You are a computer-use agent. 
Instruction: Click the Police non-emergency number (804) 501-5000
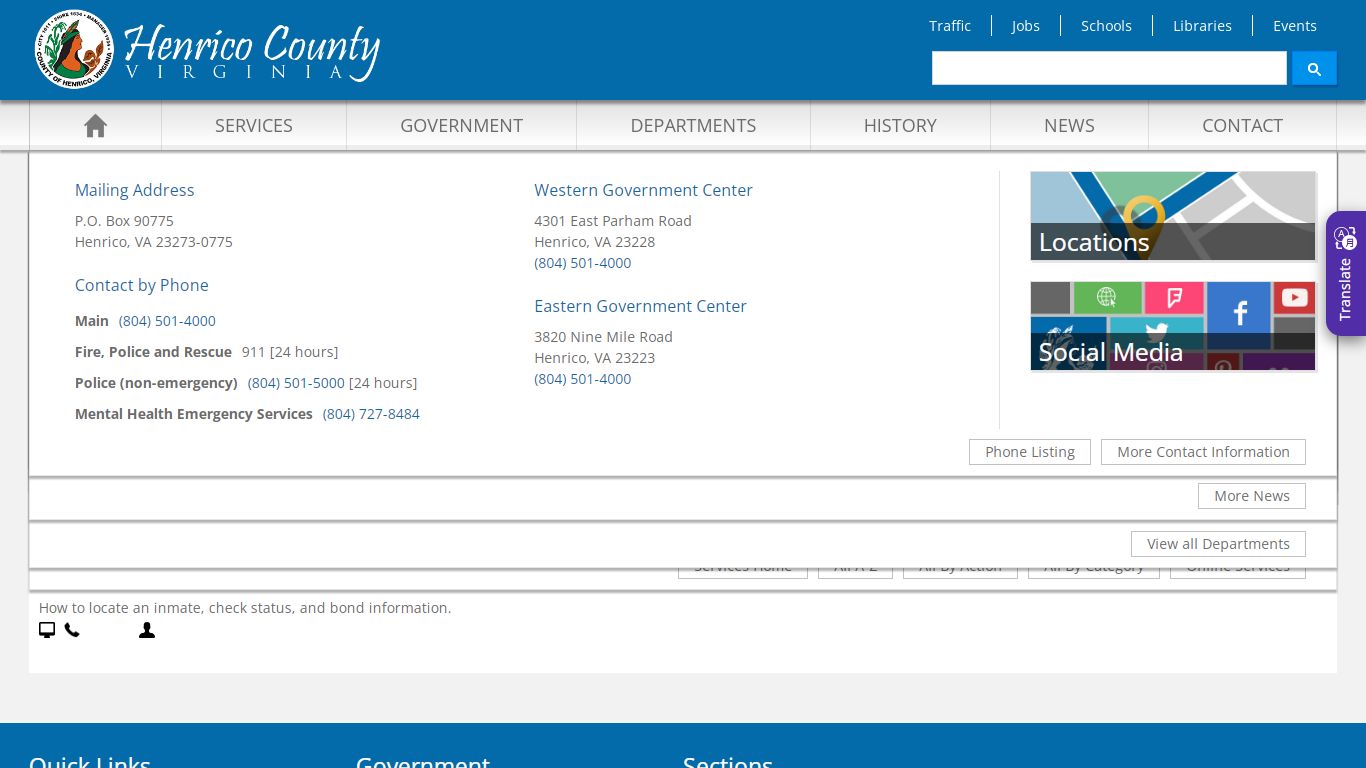[296, 383]
